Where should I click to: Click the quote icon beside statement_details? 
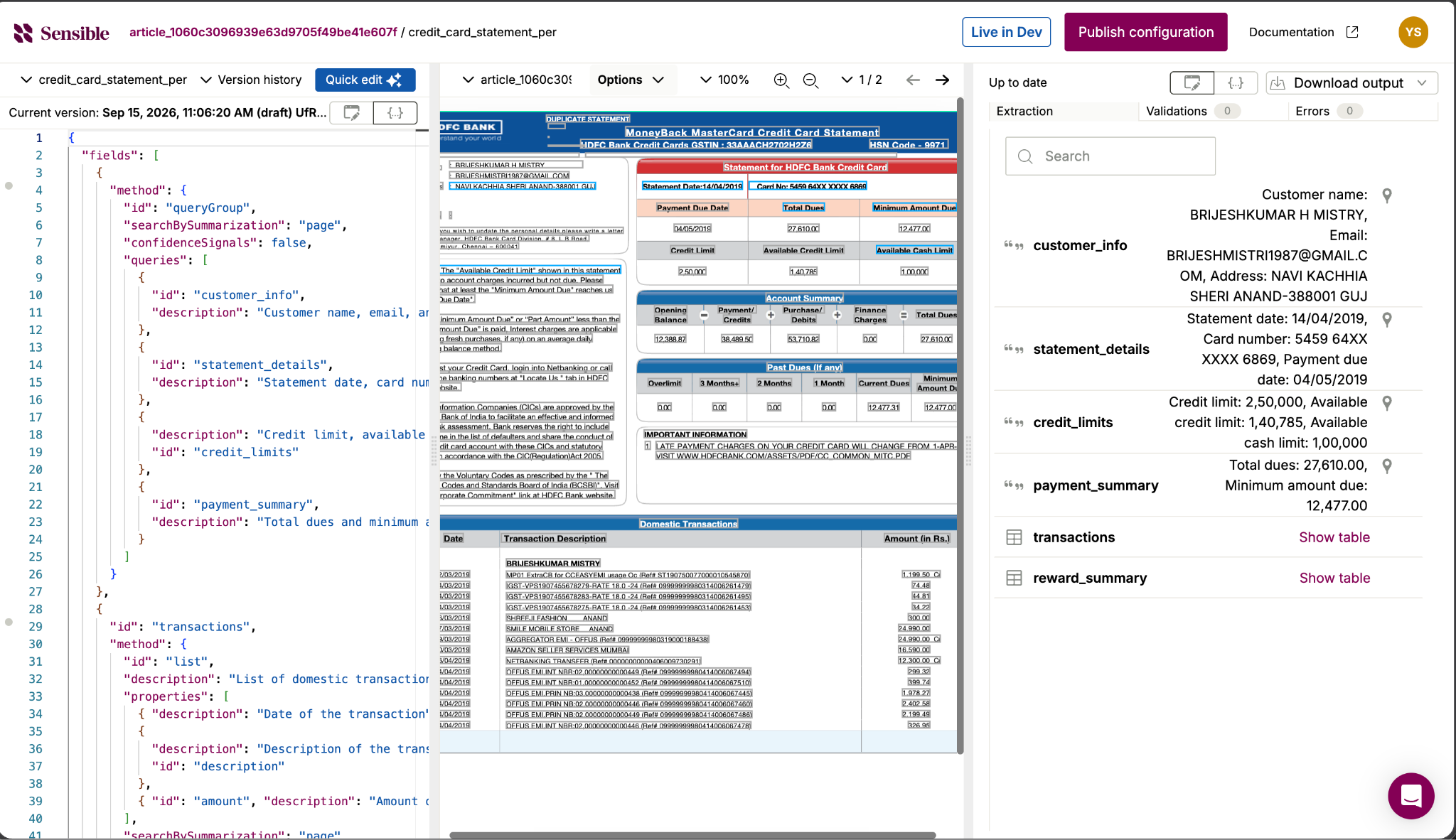click(x=1014, y=349)
